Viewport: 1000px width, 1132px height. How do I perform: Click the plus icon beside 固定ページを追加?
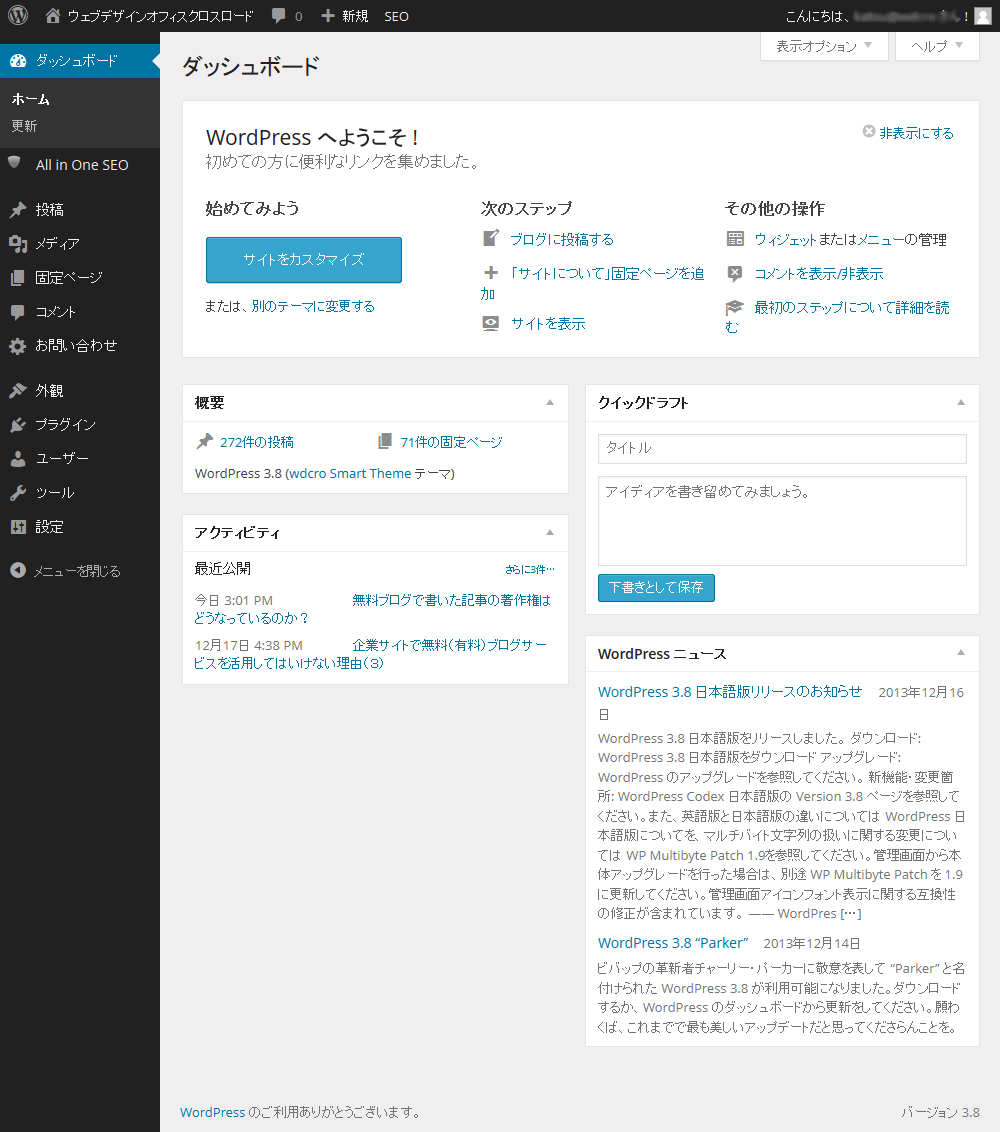(491, 273)
